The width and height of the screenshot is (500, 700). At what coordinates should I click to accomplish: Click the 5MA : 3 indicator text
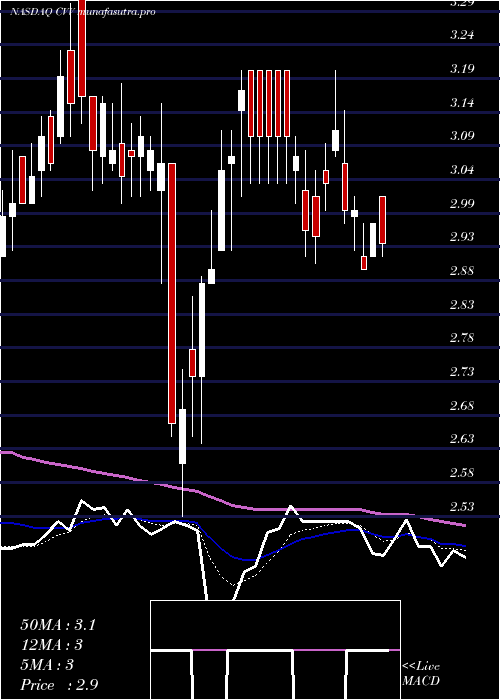[47, 665]
